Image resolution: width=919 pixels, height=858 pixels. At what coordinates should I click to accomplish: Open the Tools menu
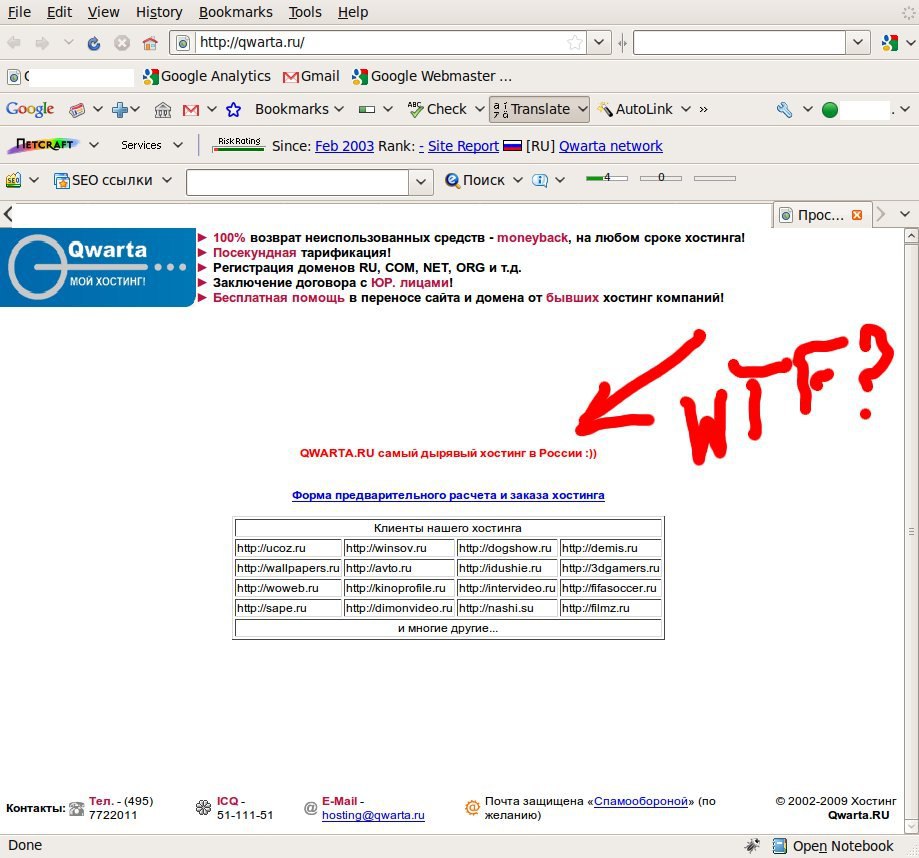[x=305, y=12]
